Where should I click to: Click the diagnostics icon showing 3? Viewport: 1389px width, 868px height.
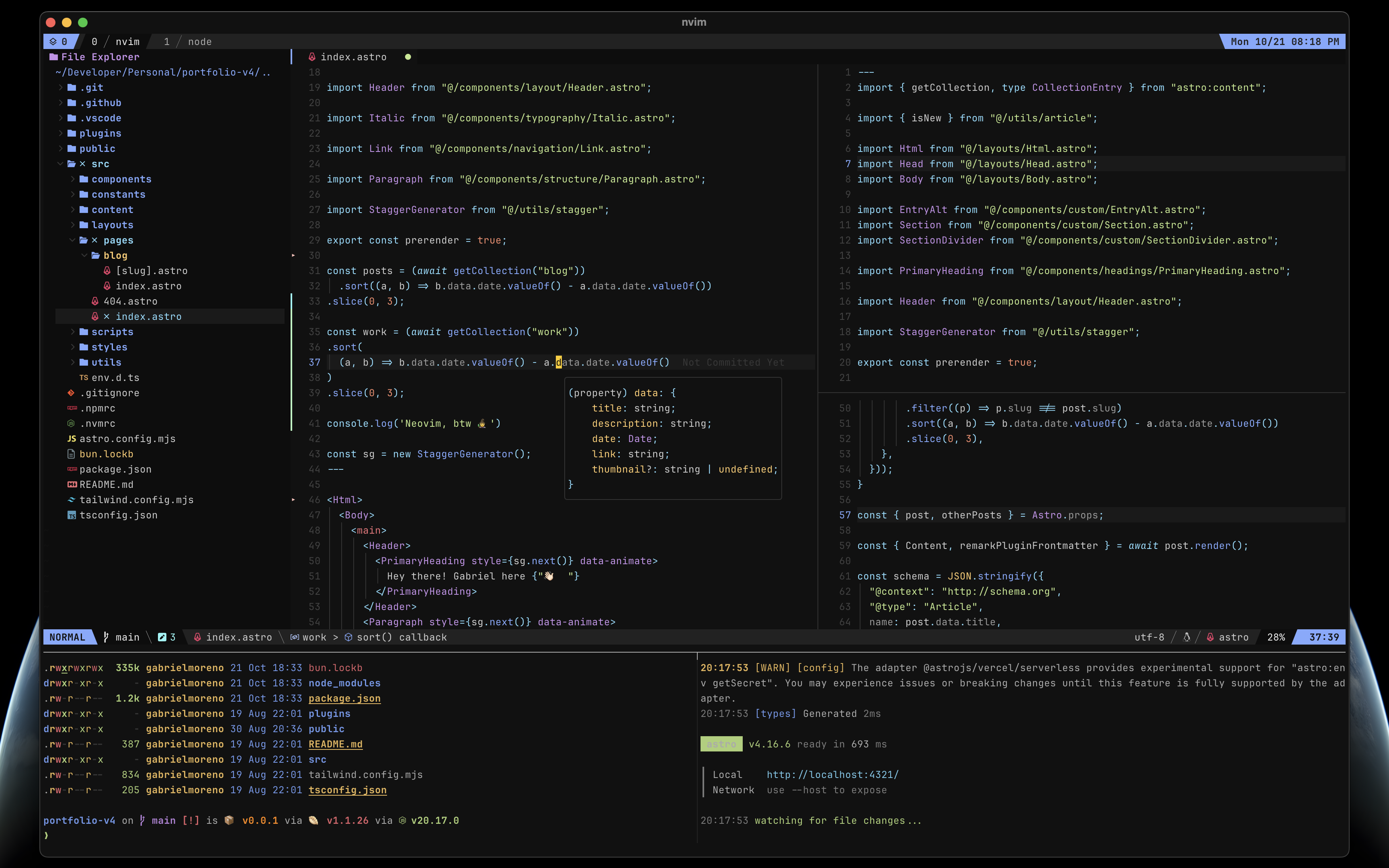162,637
